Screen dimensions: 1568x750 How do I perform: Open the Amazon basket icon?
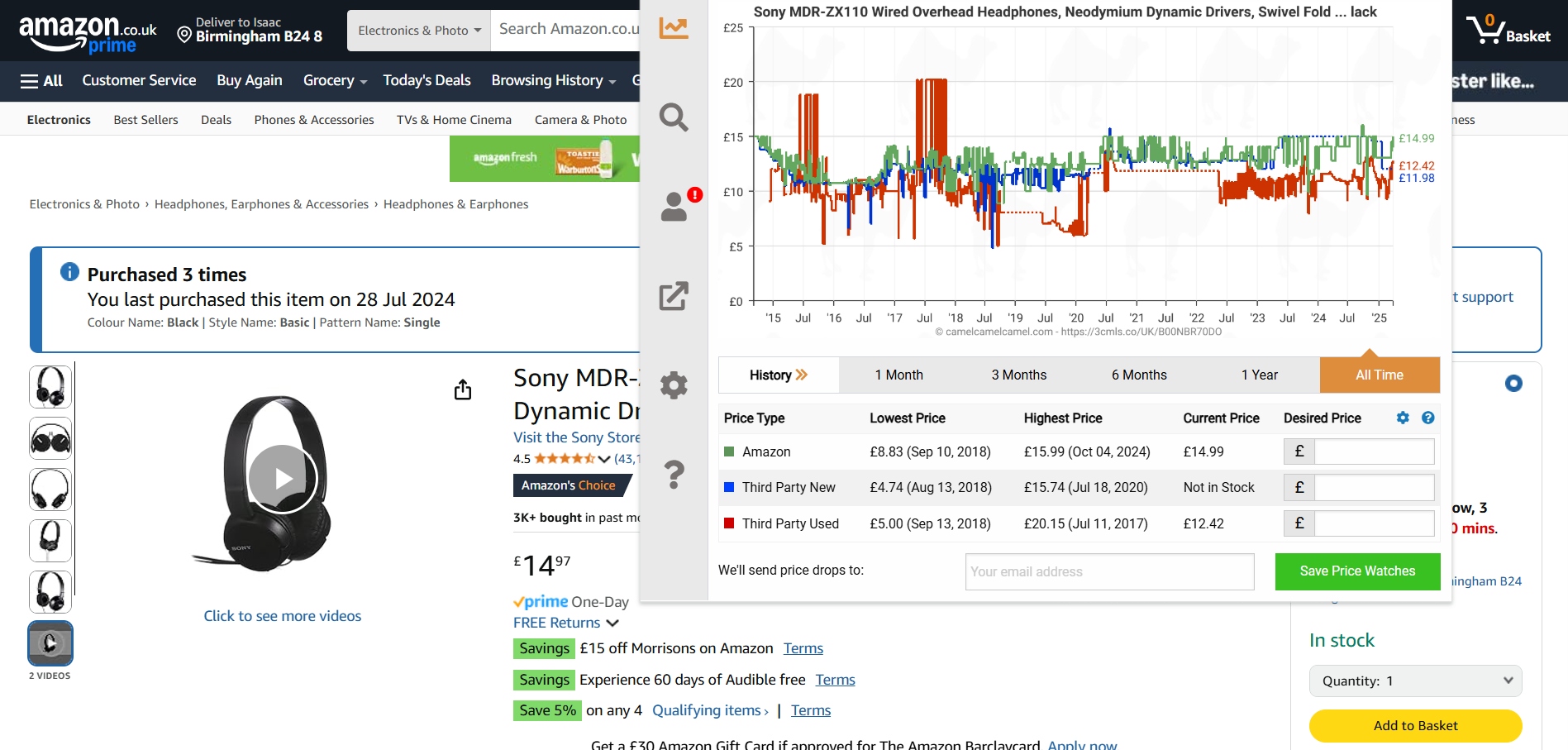pyautogui.click(x=1508, y=30)
